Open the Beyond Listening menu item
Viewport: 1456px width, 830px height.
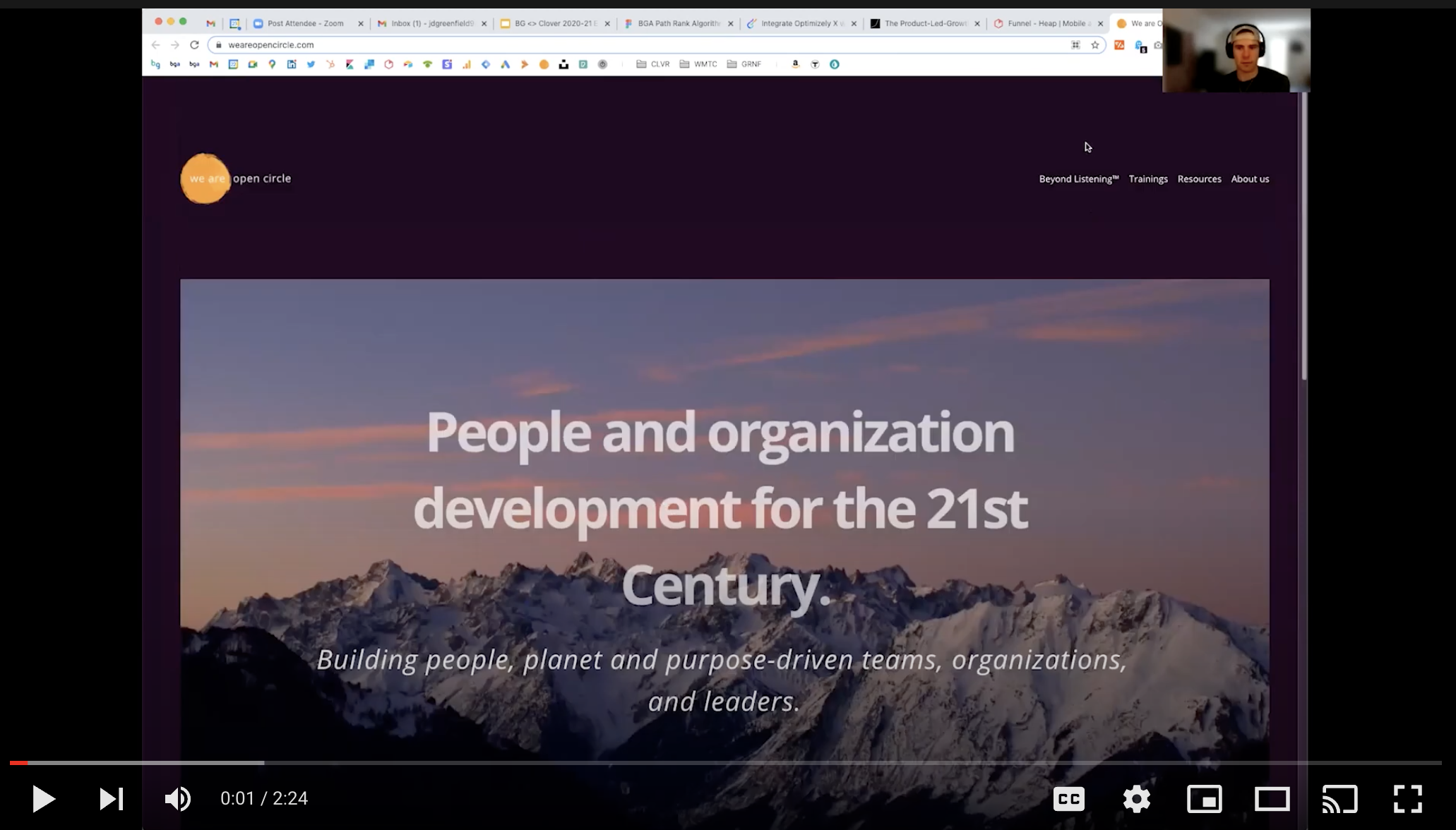(1078, 179)
